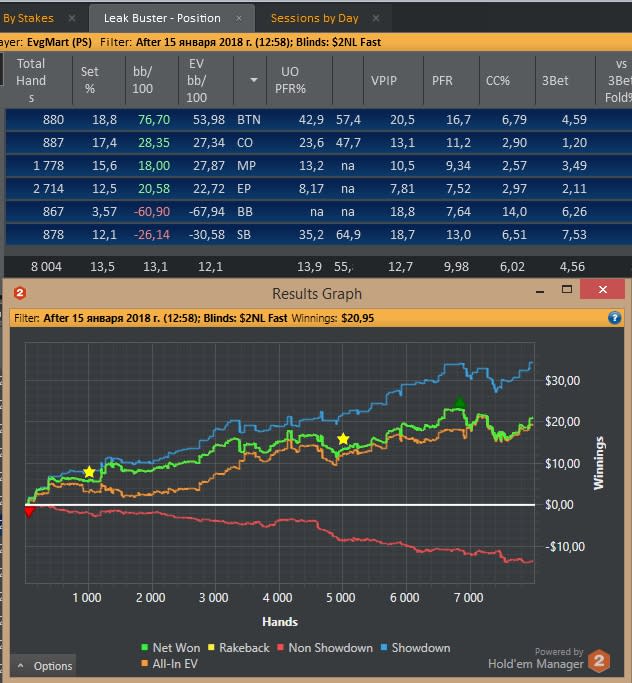
Task: Switch to the By Stakes tab
Action: (28, 18)
